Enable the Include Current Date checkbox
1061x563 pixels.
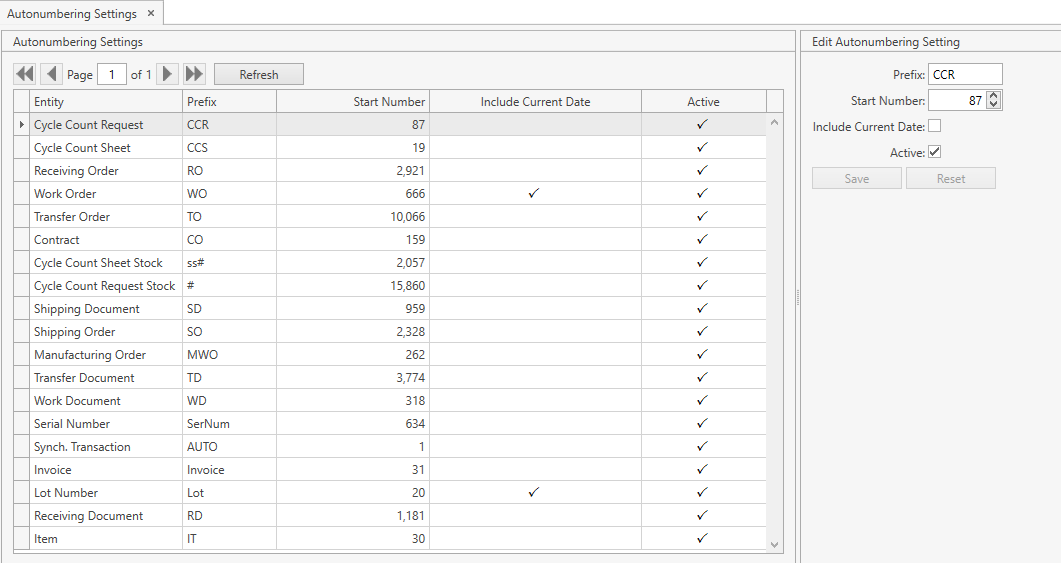935,126
